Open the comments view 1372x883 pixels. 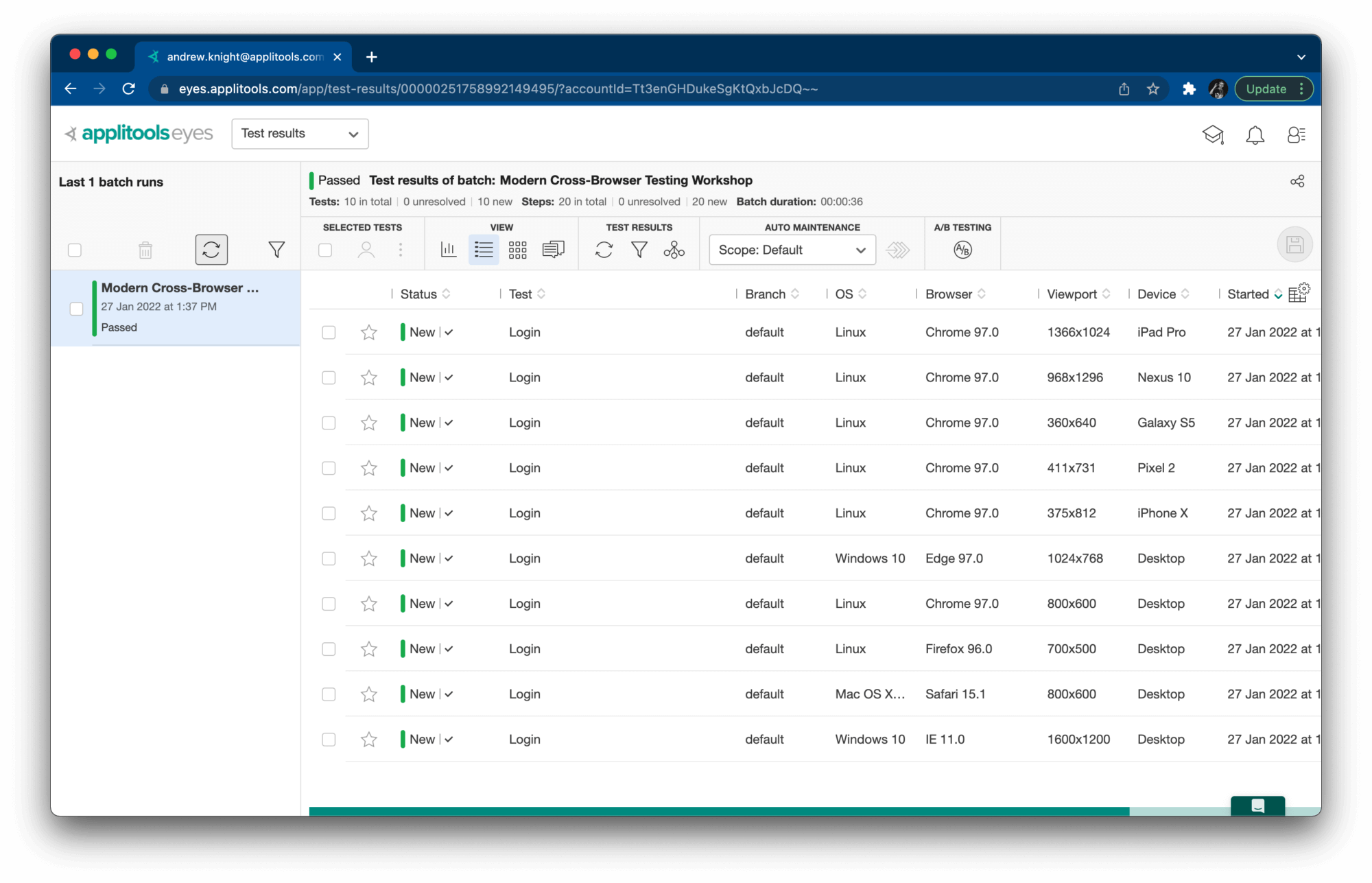coord(554,250)
